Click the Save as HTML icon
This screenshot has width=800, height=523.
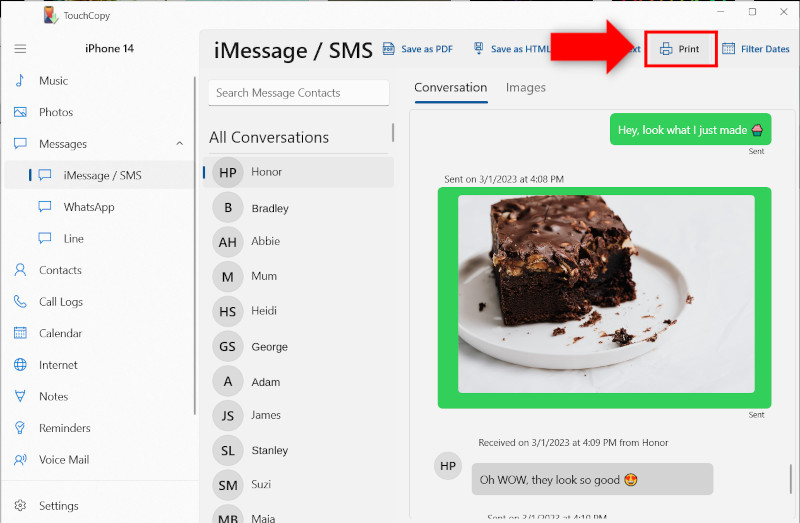coord(479,49)
